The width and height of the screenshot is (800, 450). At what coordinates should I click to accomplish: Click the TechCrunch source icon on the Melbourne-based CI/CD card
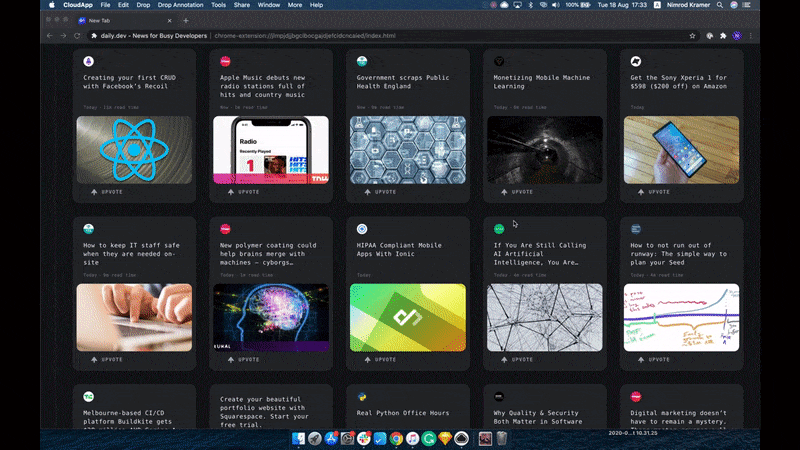click(x=89, y=396)
